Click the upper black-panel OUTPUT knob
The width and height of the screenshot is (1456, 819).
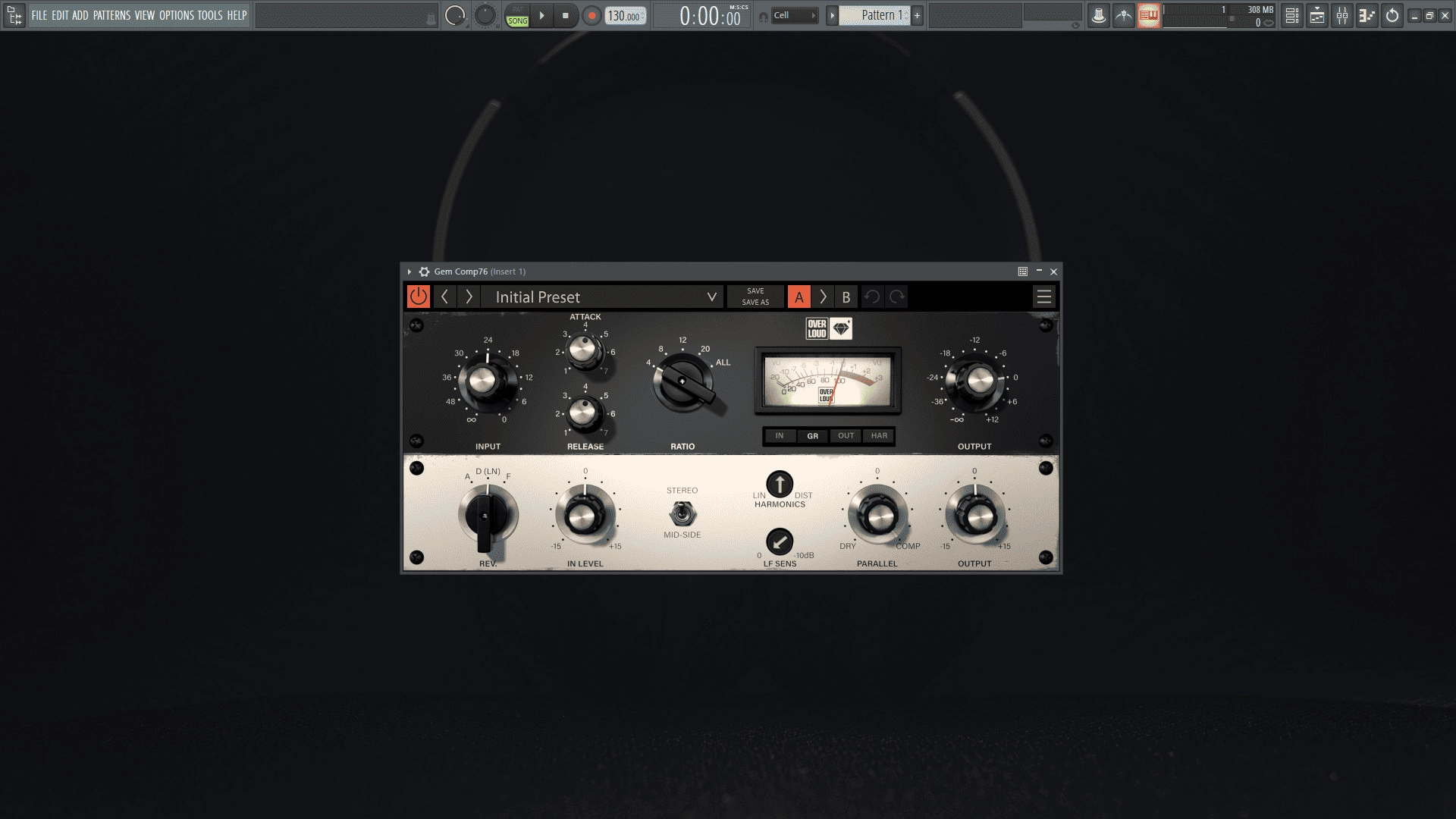tap(975, 381)
